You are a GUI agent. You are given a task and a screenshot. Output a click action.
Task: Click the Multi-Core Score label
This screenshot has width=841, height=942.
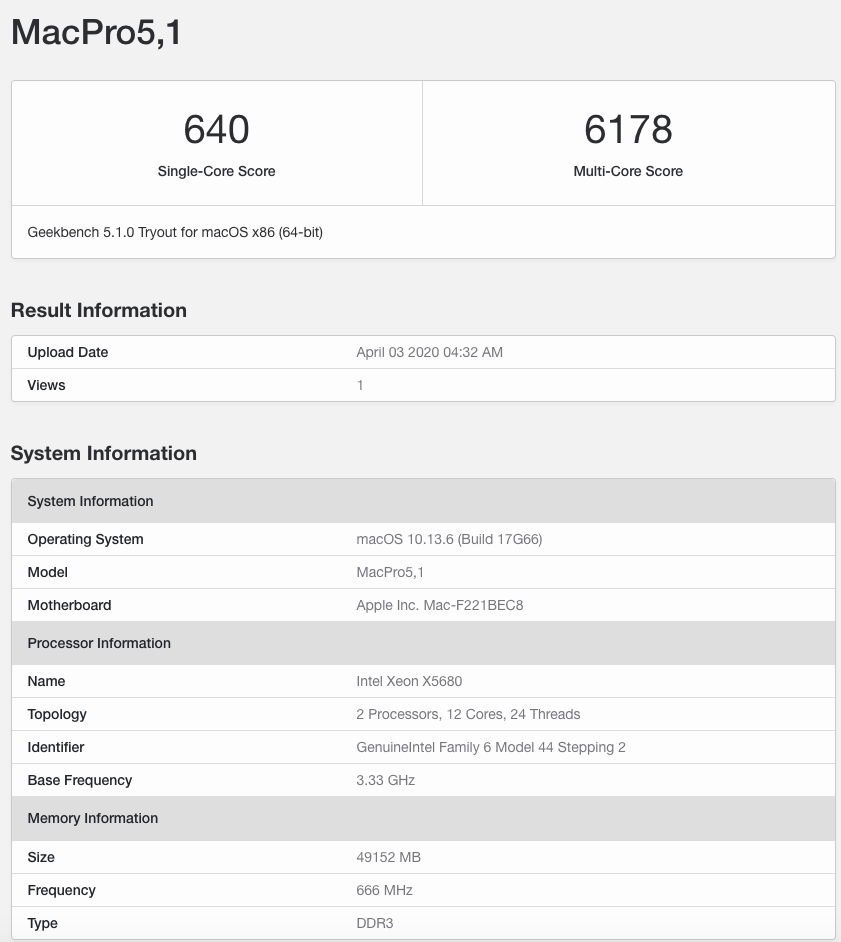628,171
